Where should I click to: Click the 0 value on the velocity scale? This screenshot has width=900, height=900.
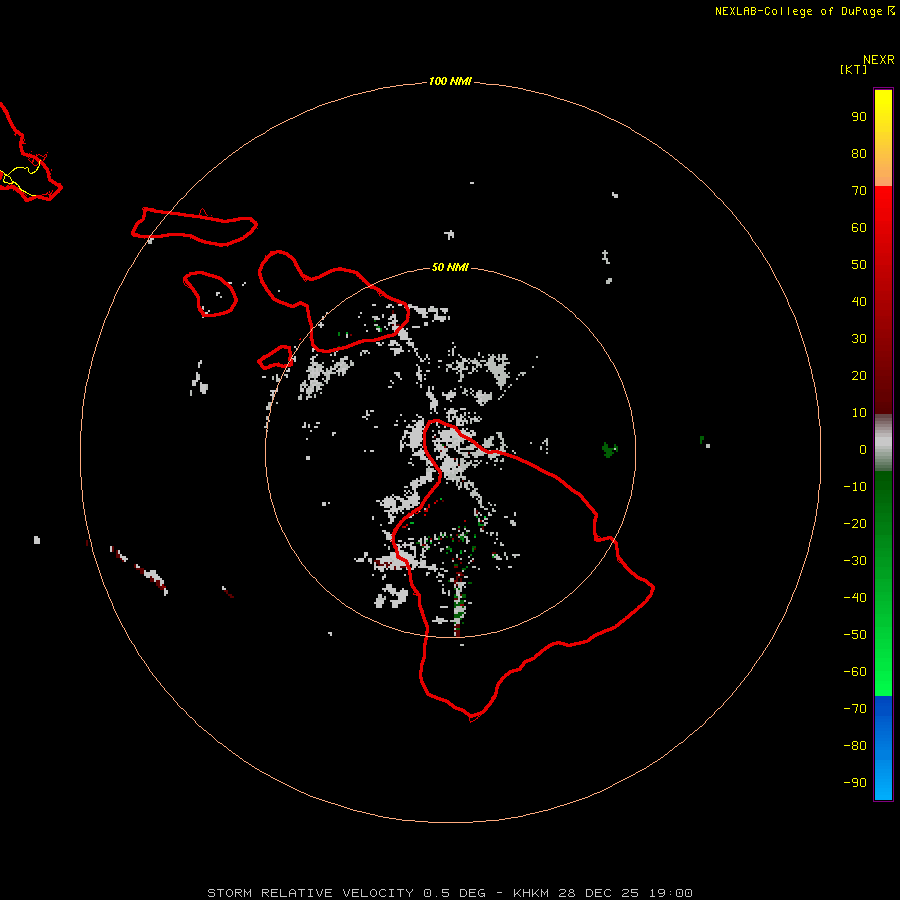click(x=863, y=449)
